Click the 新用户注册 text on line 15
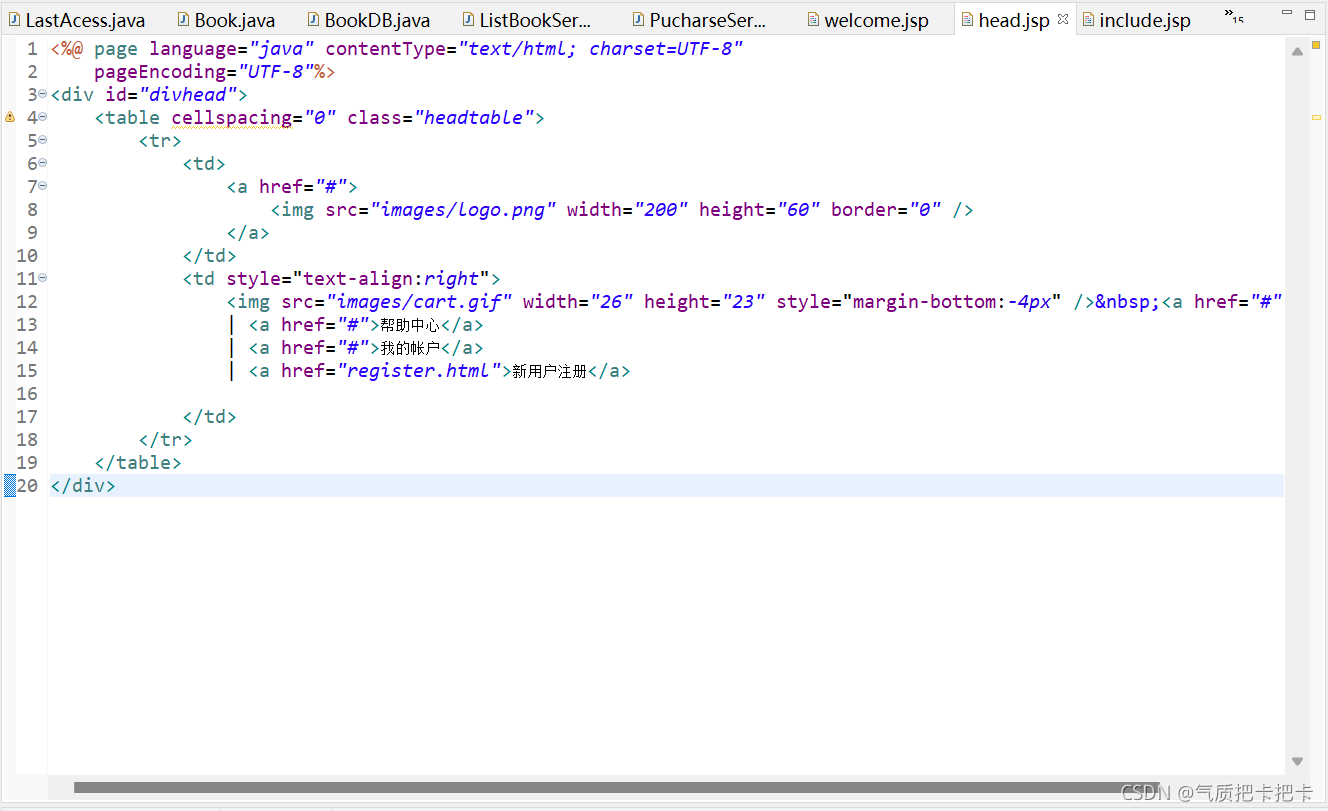 click(549, 371)
